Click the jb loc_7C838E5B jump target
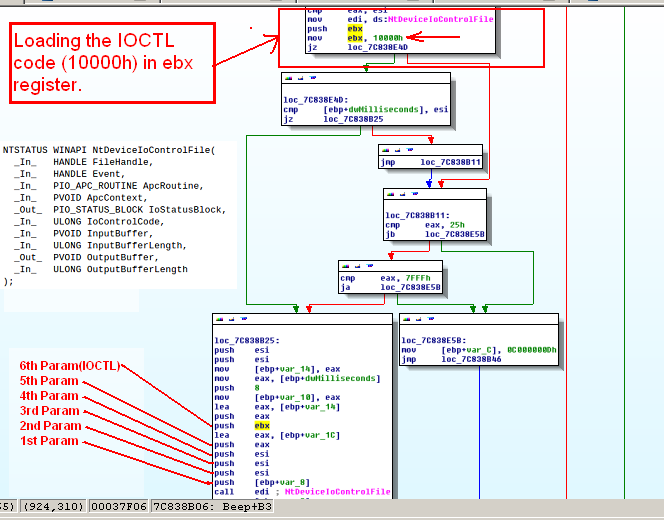The image size is (664, 520). 455,235
